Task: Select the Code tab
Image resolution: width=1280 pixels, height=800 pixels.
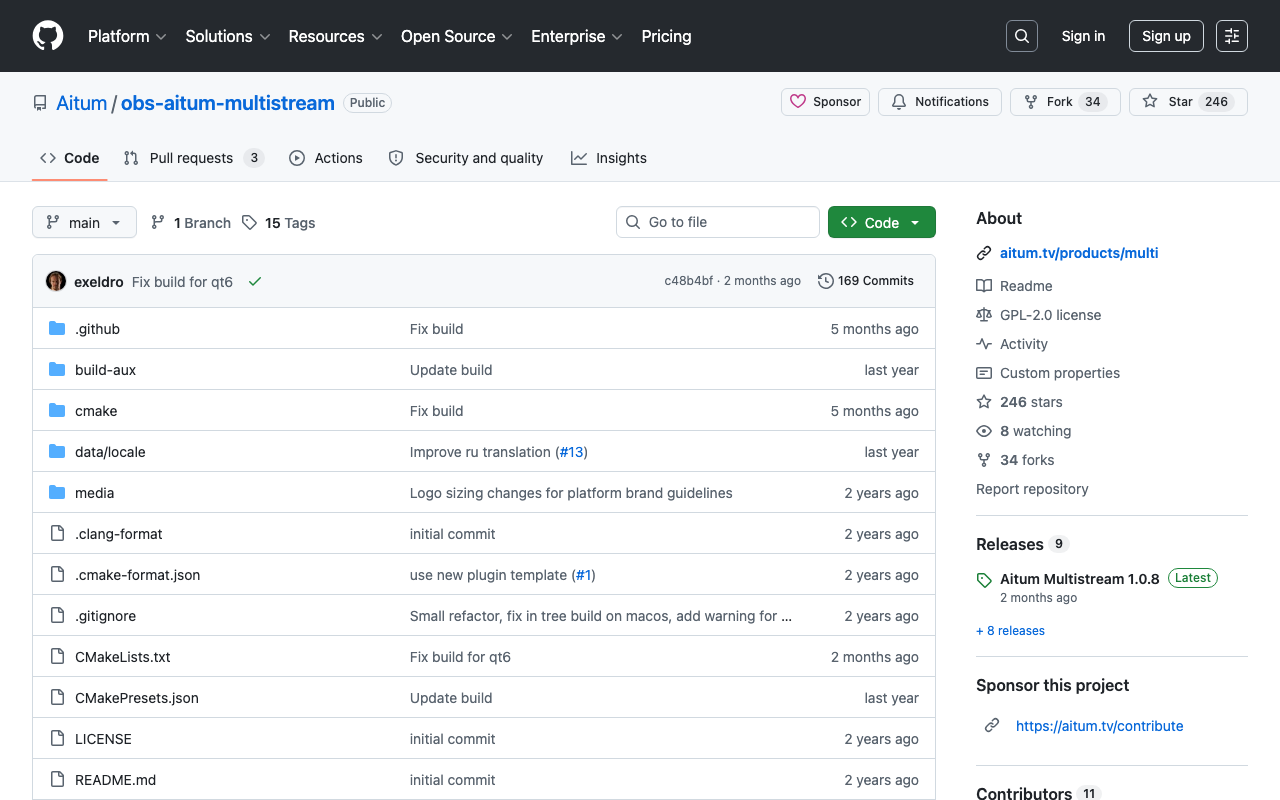Action: pyautogui.click(x=70, y=158)
